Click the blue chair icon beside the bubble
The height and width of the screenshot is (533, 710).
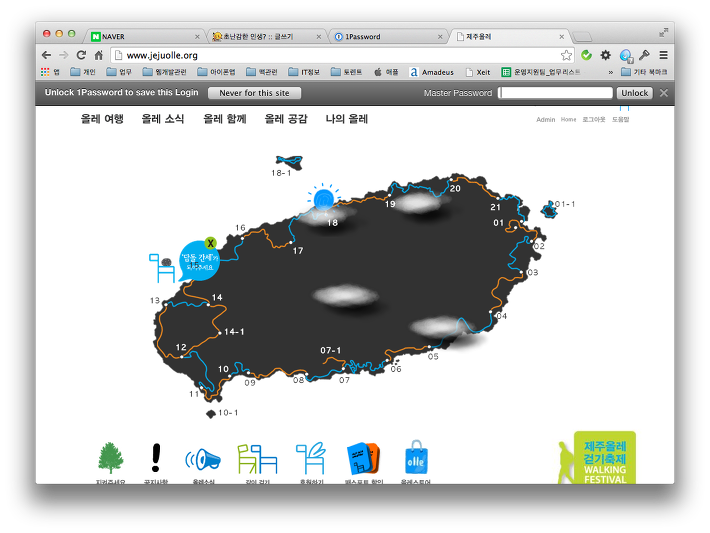pyautogui.click(x=162, y=268)
